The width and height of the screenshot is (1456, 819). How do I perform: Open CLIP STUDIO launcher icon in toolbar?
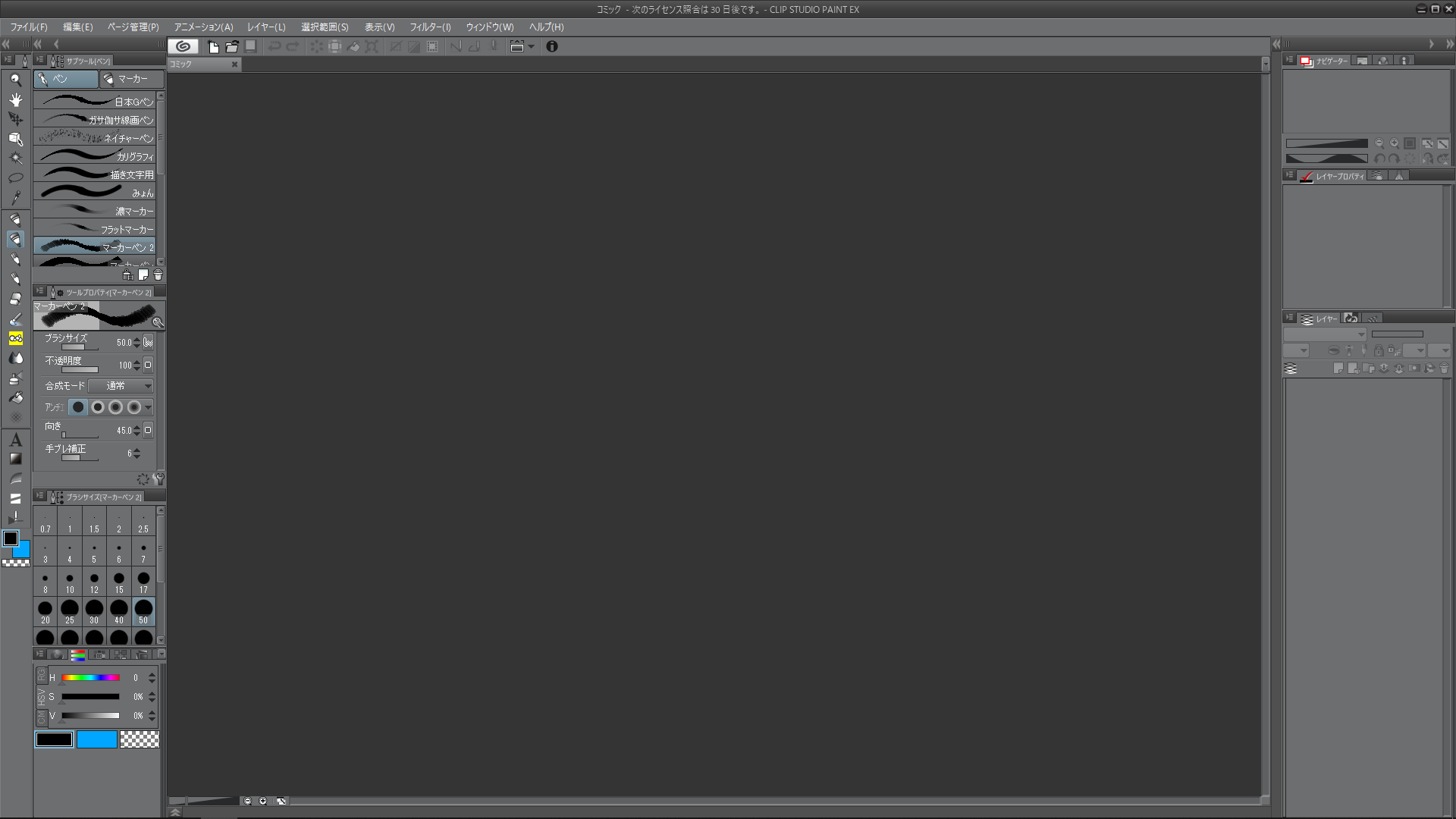pos(183,46)
